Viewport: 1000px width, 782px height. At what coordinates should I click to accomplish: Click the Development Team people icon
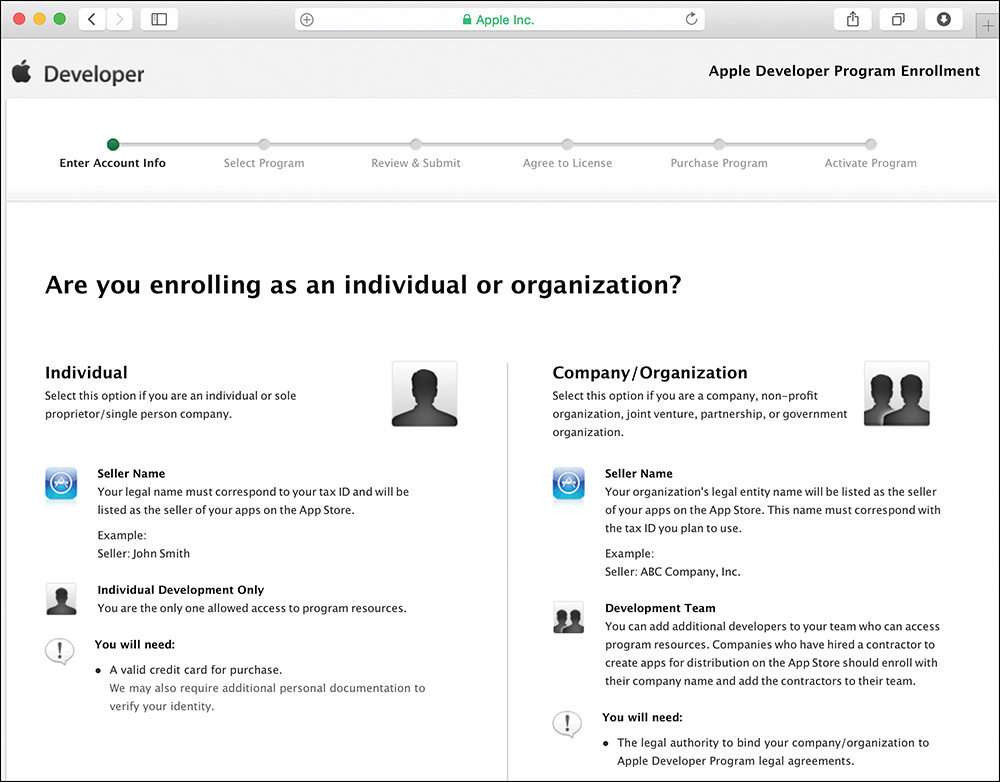pos(568,617)
